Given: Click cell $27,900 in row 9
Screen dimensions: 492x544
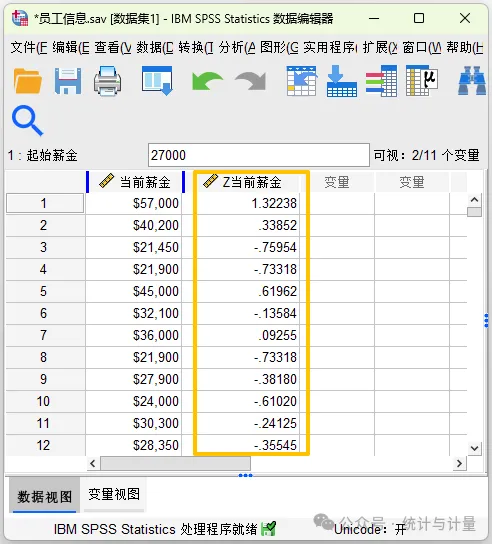Looking at the screenshot, I should click(134, 379).
